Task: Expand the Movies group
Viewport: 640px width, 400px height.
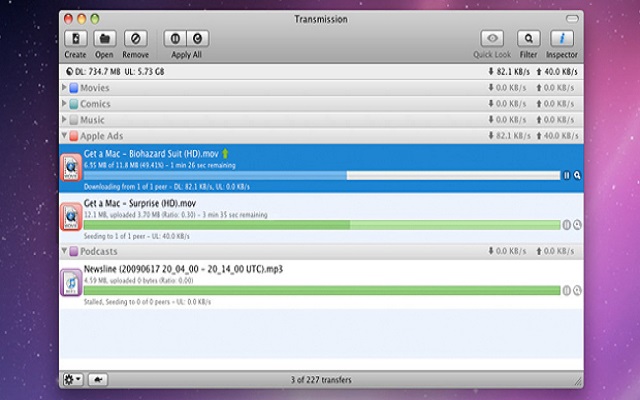Action: pos(66,88)
